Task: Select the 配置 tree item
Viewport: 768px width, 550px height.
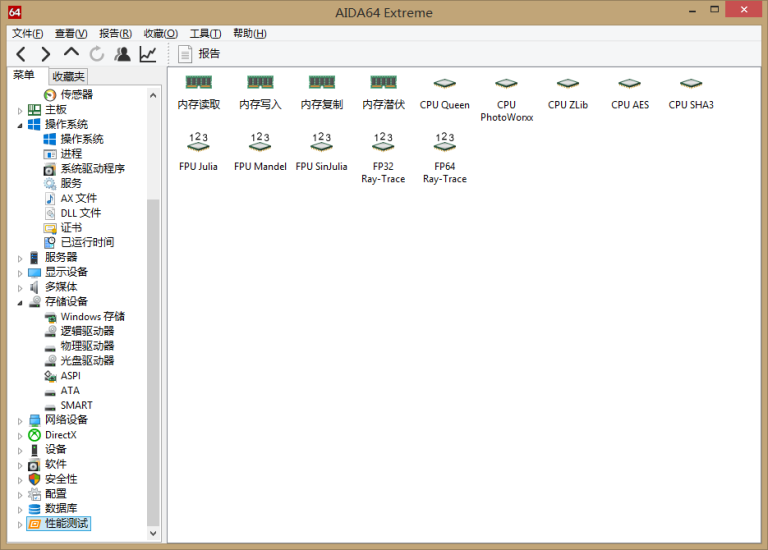Action: [x=48, y=493]
